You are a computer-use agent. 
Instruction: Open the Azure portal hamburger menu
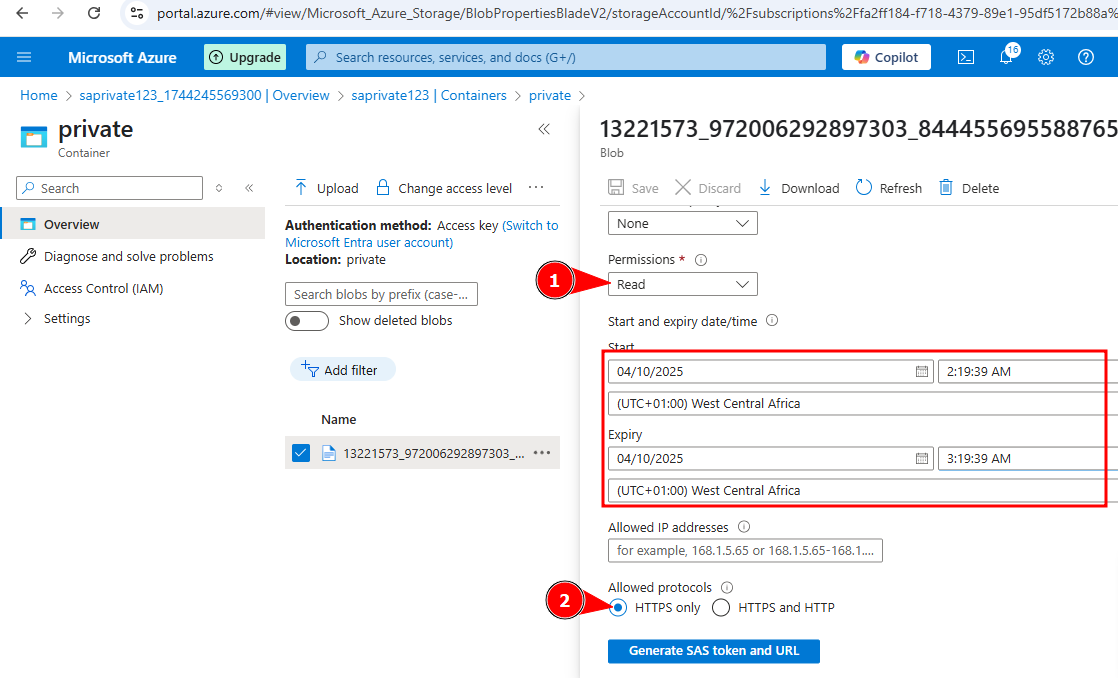point(24,57)
